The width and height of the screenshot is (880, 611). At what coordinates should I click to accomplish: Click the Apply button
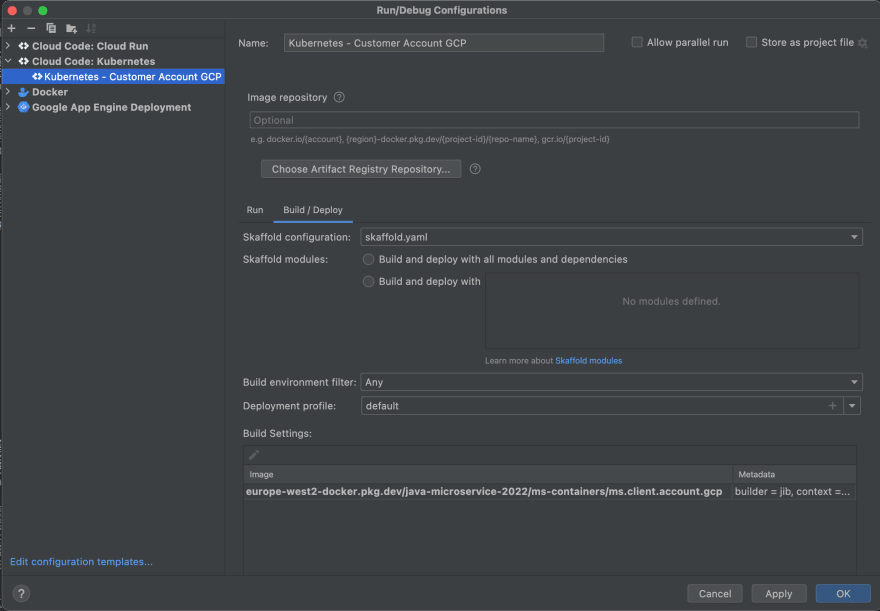(778, 594)
